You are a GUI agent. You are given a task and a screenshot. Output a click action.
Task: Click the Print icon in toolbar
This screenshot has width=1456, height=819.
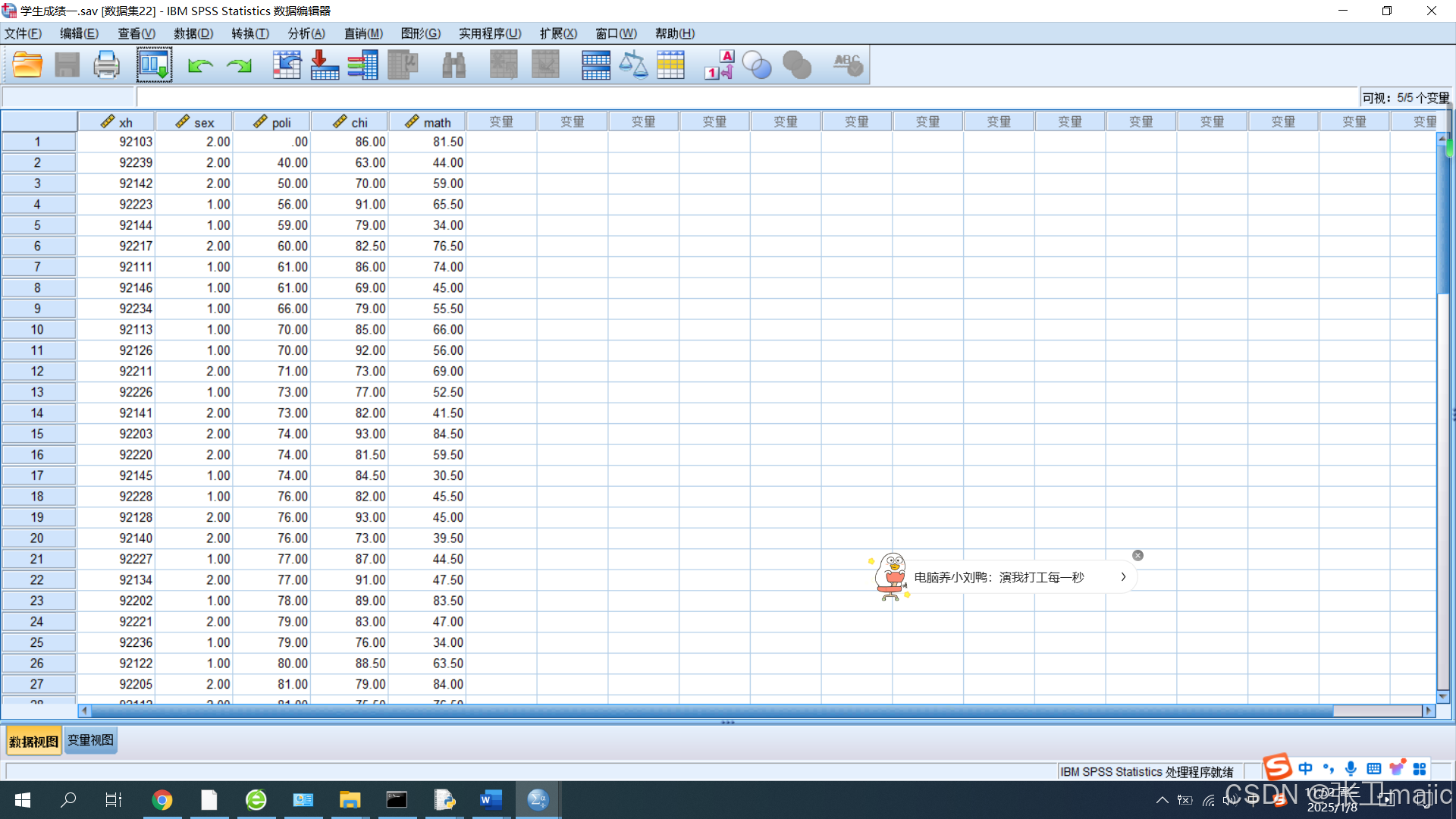[x=106, y=65]
